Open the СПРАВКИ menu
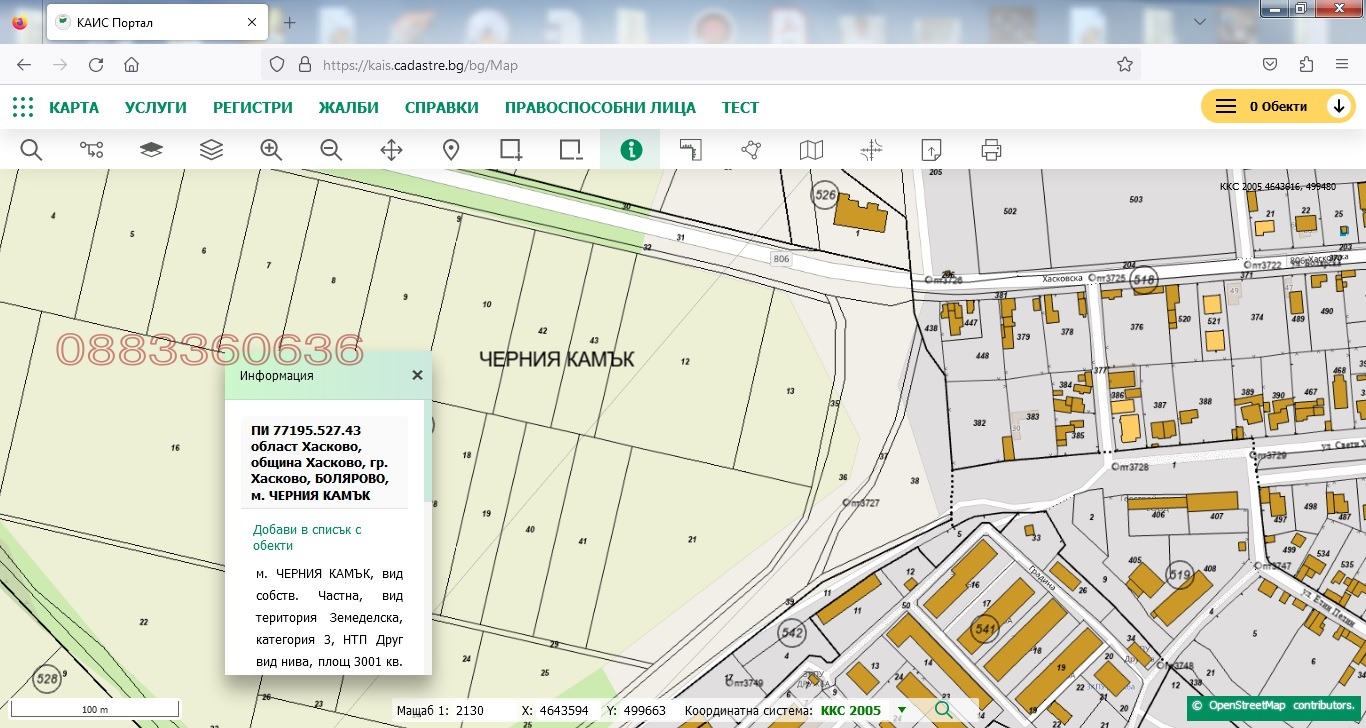 441,107
